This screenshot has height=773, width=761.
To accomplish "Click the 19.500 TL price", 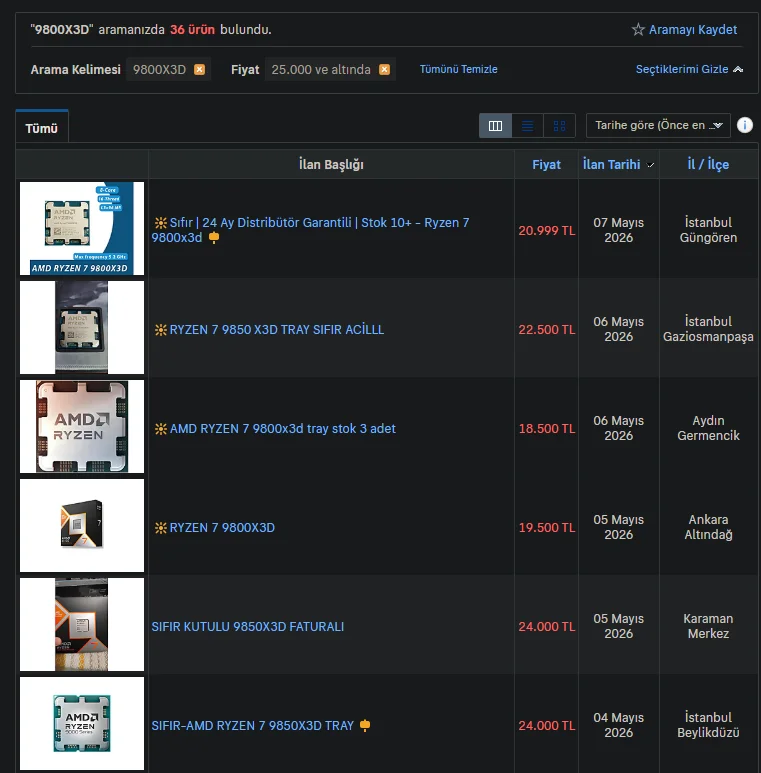I will tap(547, 528).
